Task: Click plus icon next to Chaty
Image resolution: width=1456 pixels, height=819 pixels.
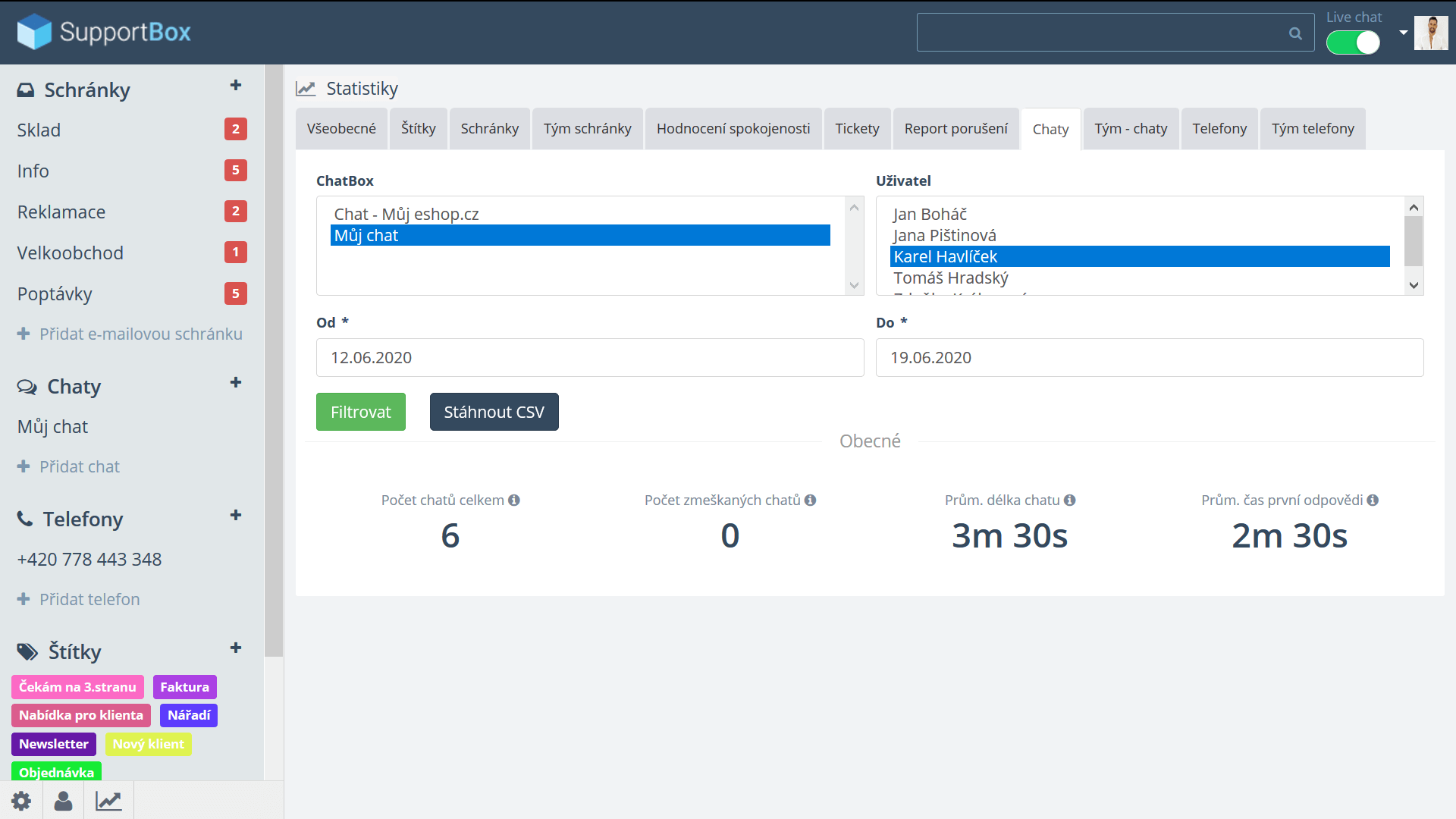Action: [x=236, y=383]
